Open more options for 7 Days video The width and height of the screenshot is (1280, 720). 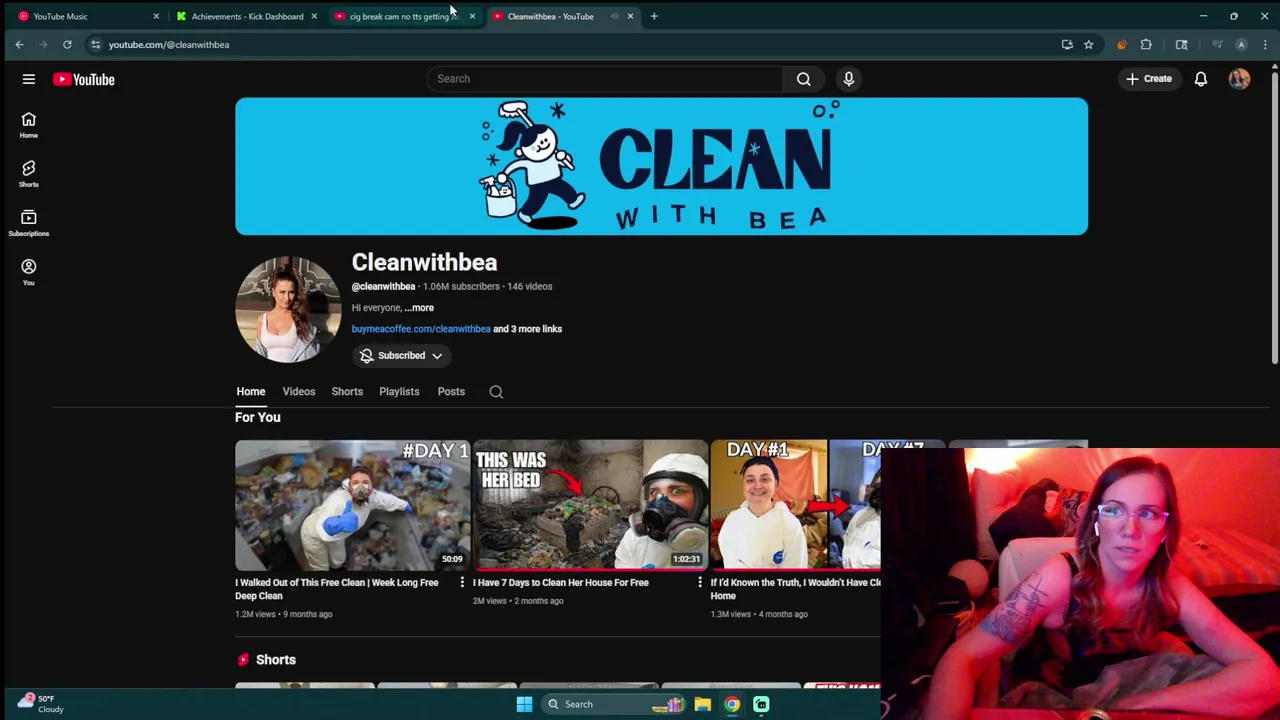pos(700,582)
